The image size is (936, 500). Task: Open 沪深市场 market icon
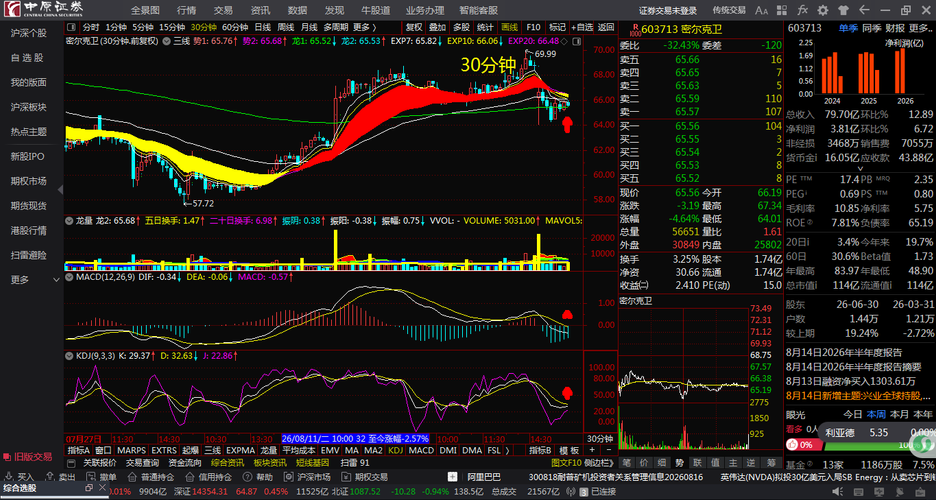[288, 477]
